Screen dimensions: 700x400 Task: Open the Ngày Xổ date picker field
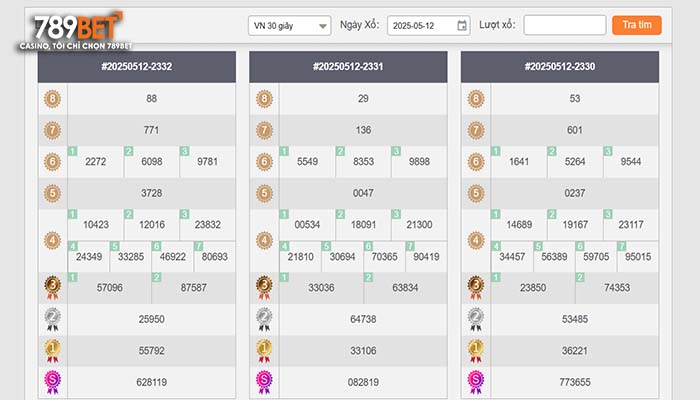pos(429,26)
